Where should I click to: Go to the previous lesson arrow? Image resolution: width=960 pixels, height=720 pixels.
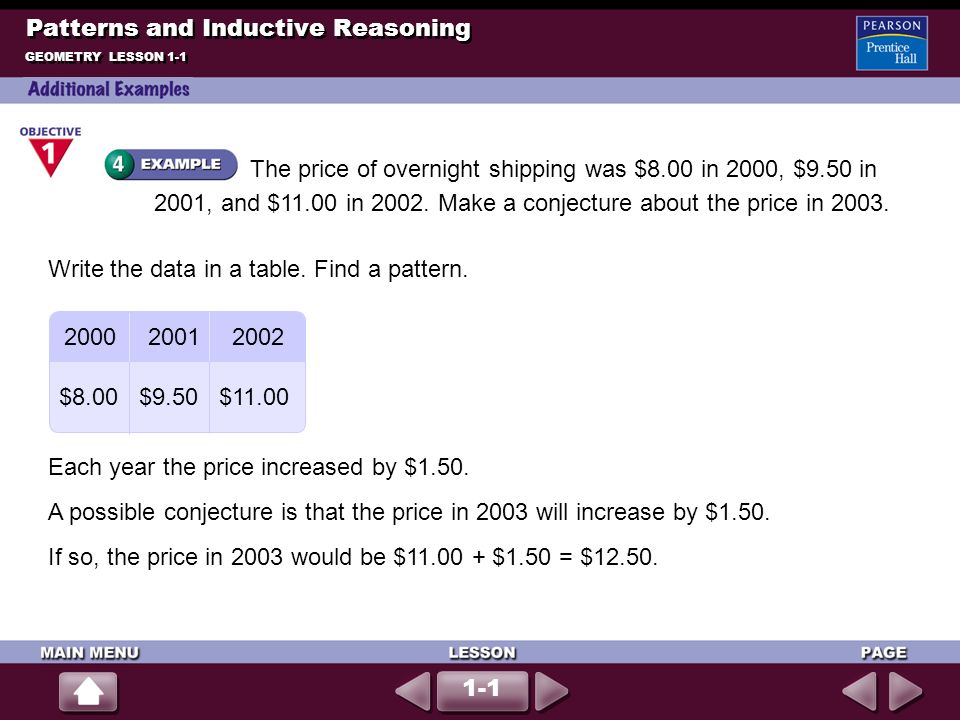click(413, 692)
